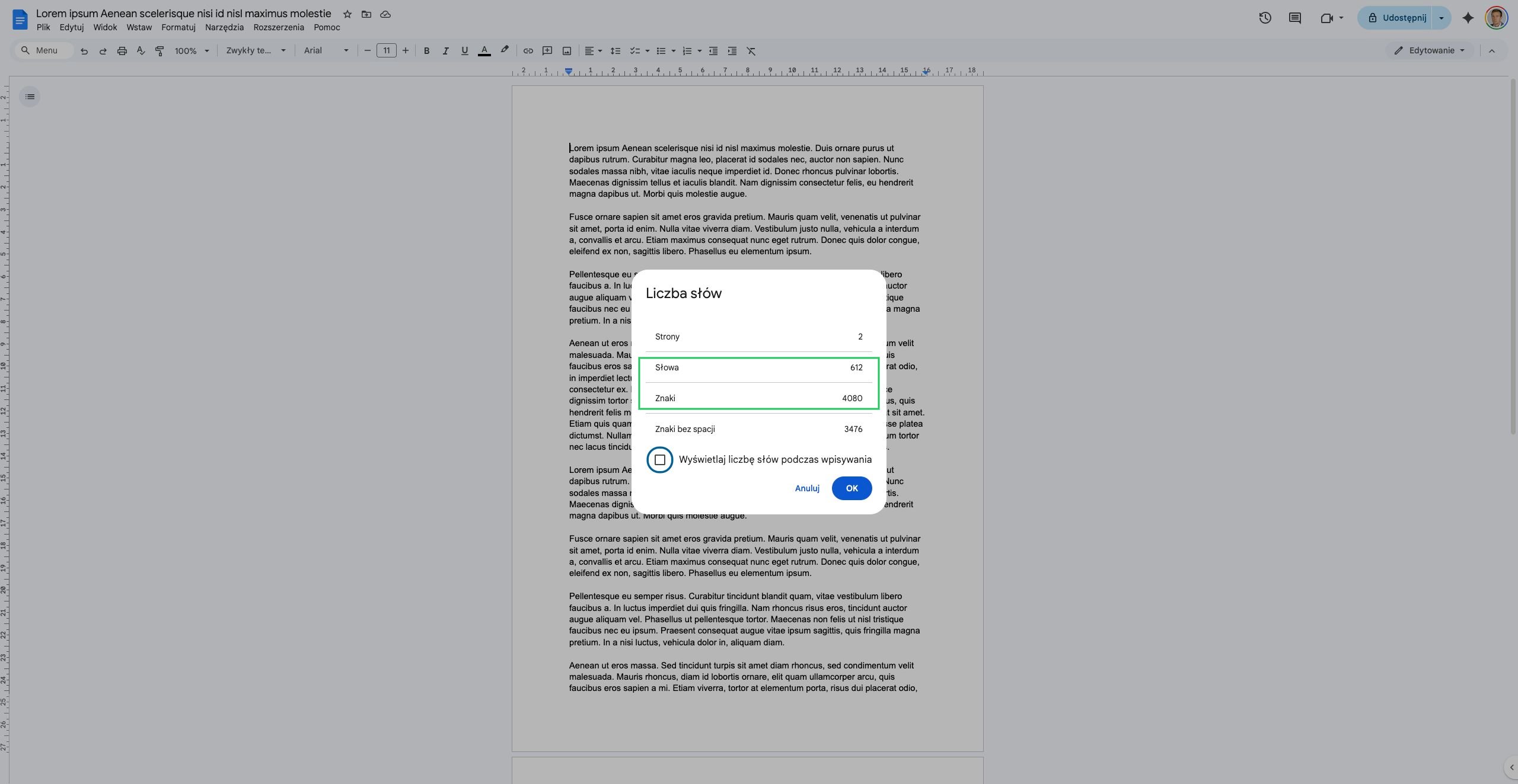Open the Formatuj menu
The height and width of the screenshot is (784, 1518).
[178, 27]
